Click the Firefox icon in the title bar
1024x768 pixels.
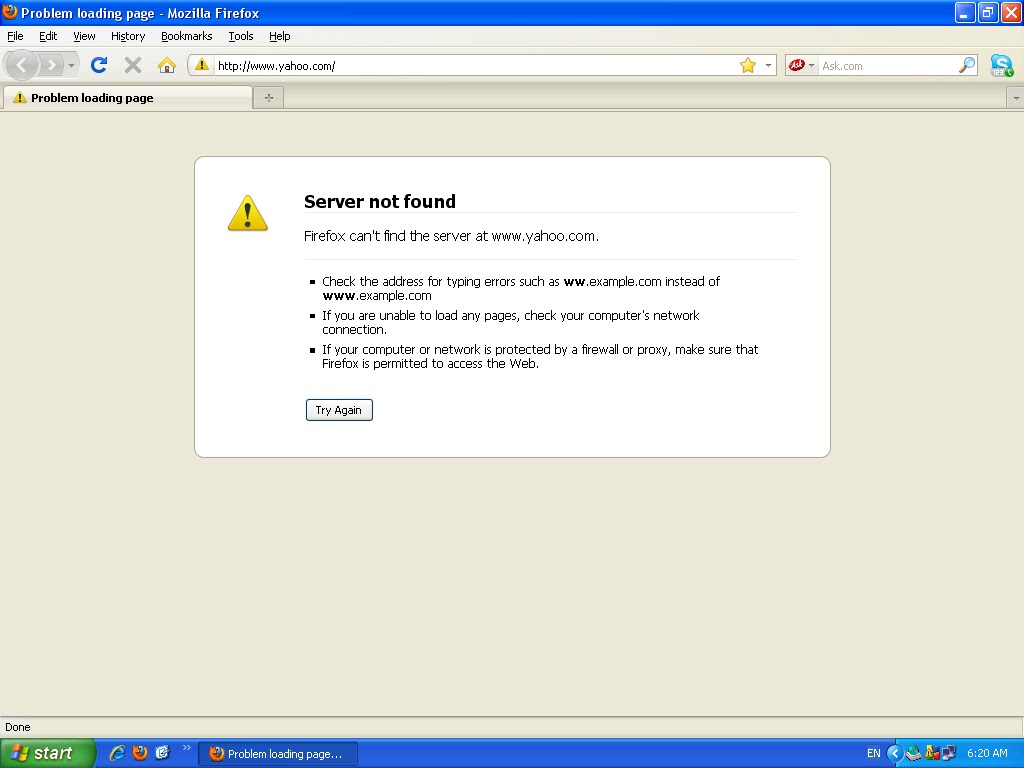pos(10,12)
